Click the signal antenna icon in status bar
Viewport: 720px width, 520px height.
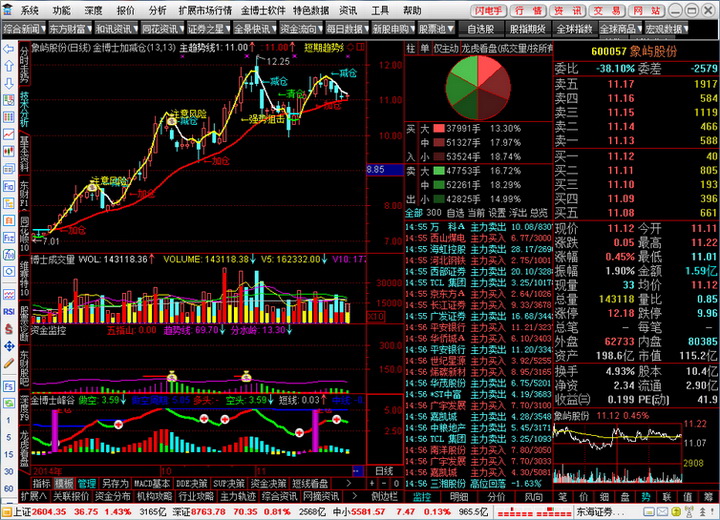coord(689,511)
